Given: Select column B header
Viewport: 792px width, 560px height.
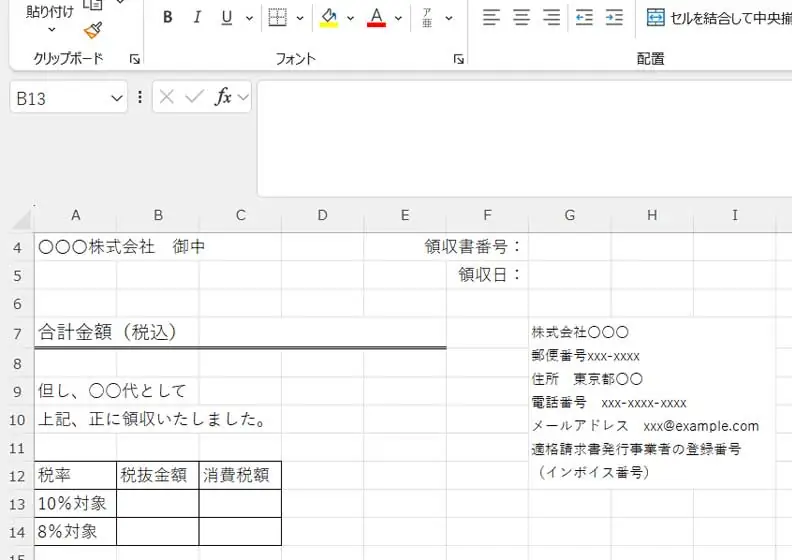Looking at the screenshot, I should (158, 215).
